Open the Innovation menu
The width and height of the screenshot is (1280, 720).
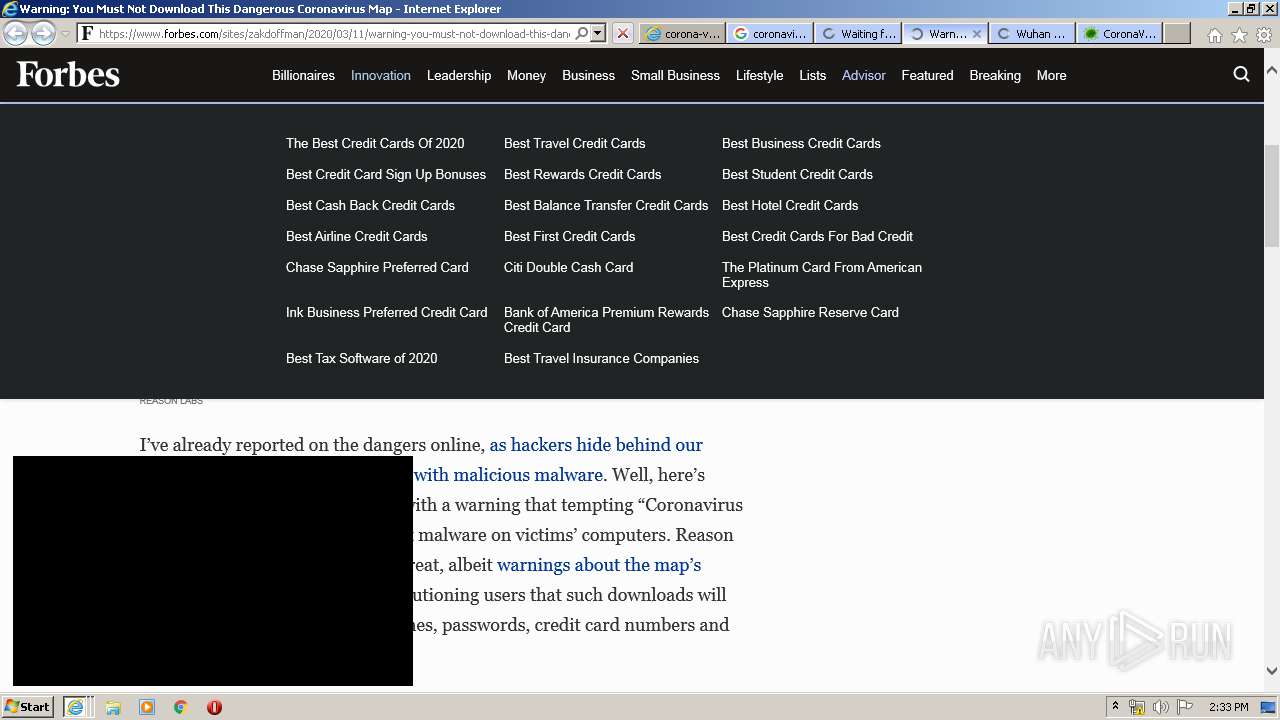pos(381,75)
